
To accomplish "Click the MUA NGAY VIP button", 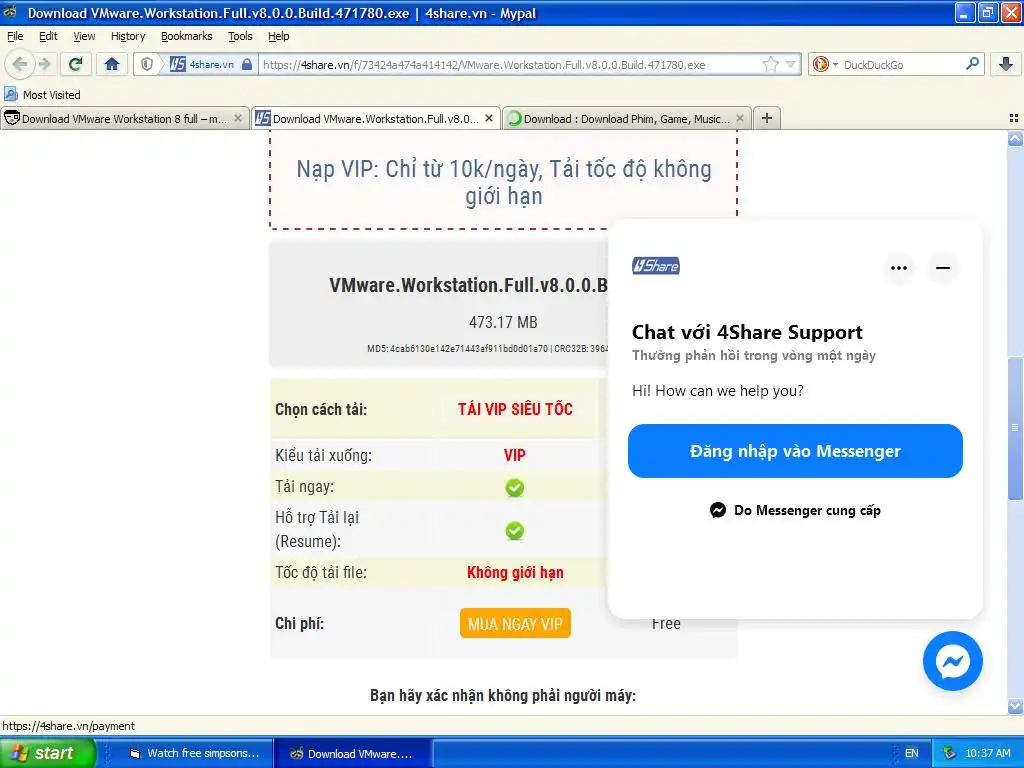I will coord(515,624).
